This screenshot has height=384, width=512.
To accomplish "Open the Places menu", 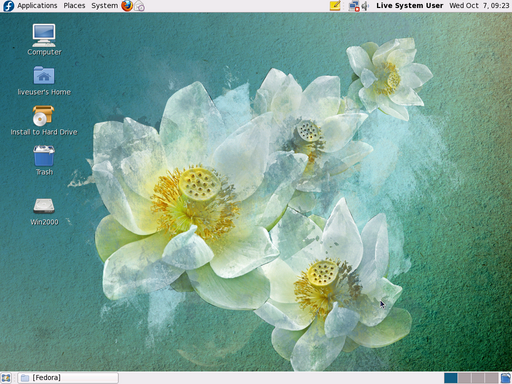I will click(74, 6).
